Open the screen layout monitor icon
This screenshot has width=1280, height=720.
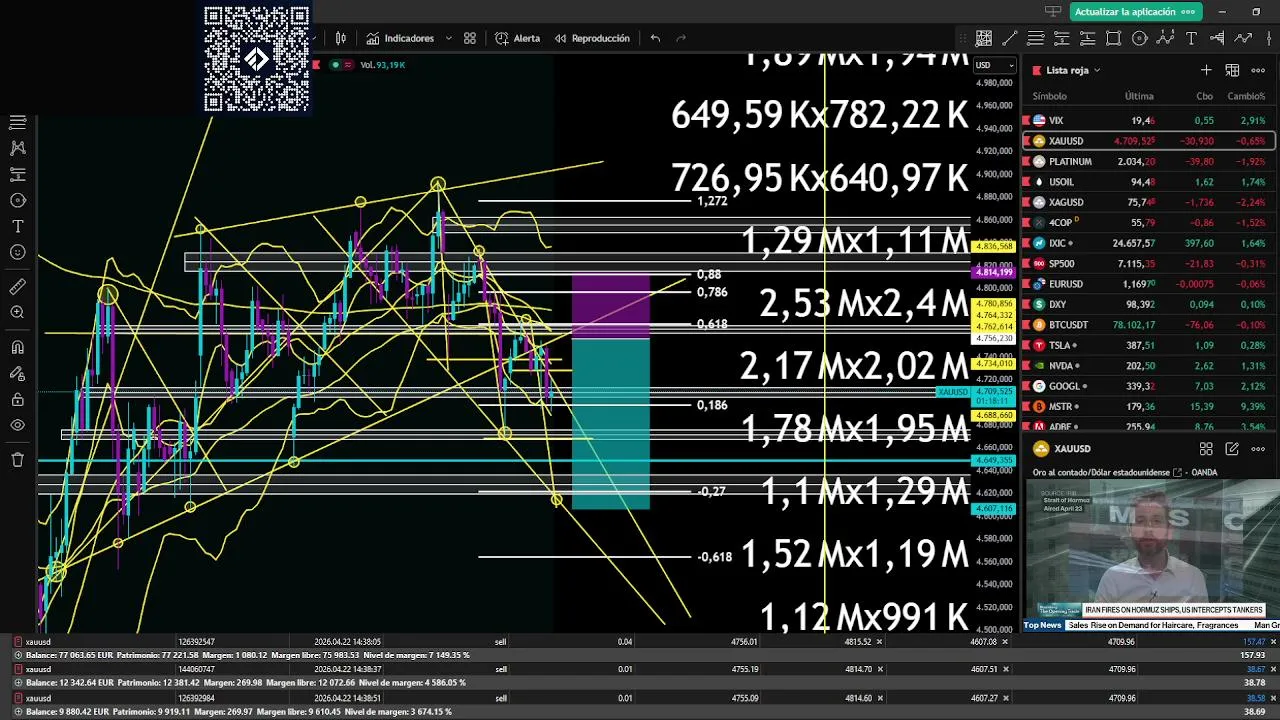click(x=1053, y=12)
